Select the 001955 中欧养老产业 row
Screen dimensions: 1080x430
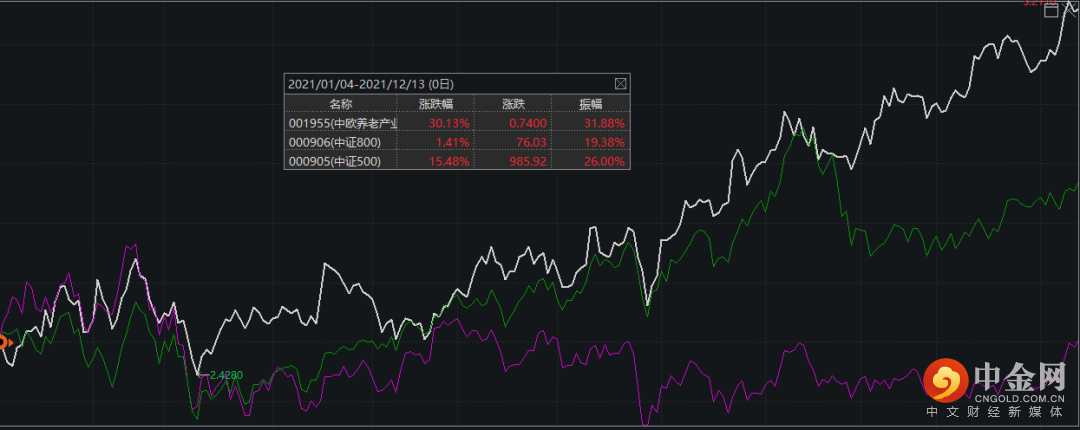[x=342, y=123]
